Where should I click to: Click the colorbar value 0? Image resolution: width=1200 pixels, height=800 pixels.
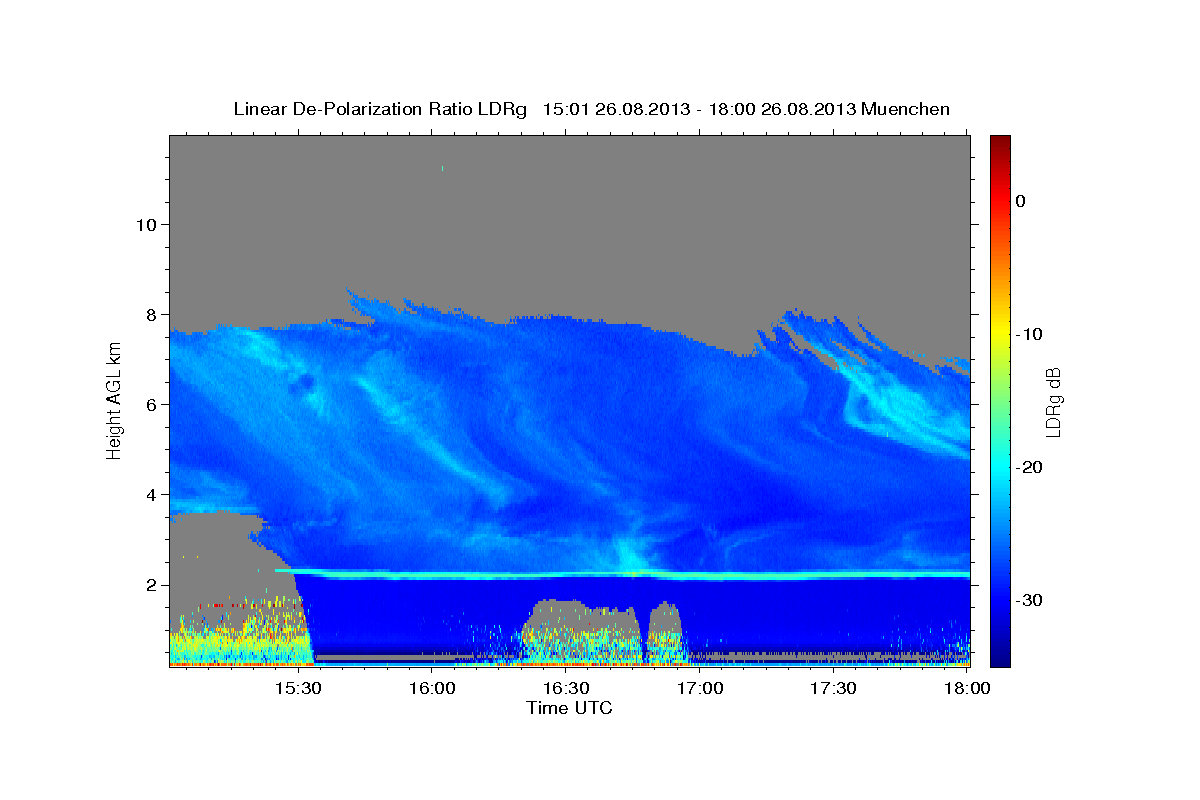(x=1021, y=201)
